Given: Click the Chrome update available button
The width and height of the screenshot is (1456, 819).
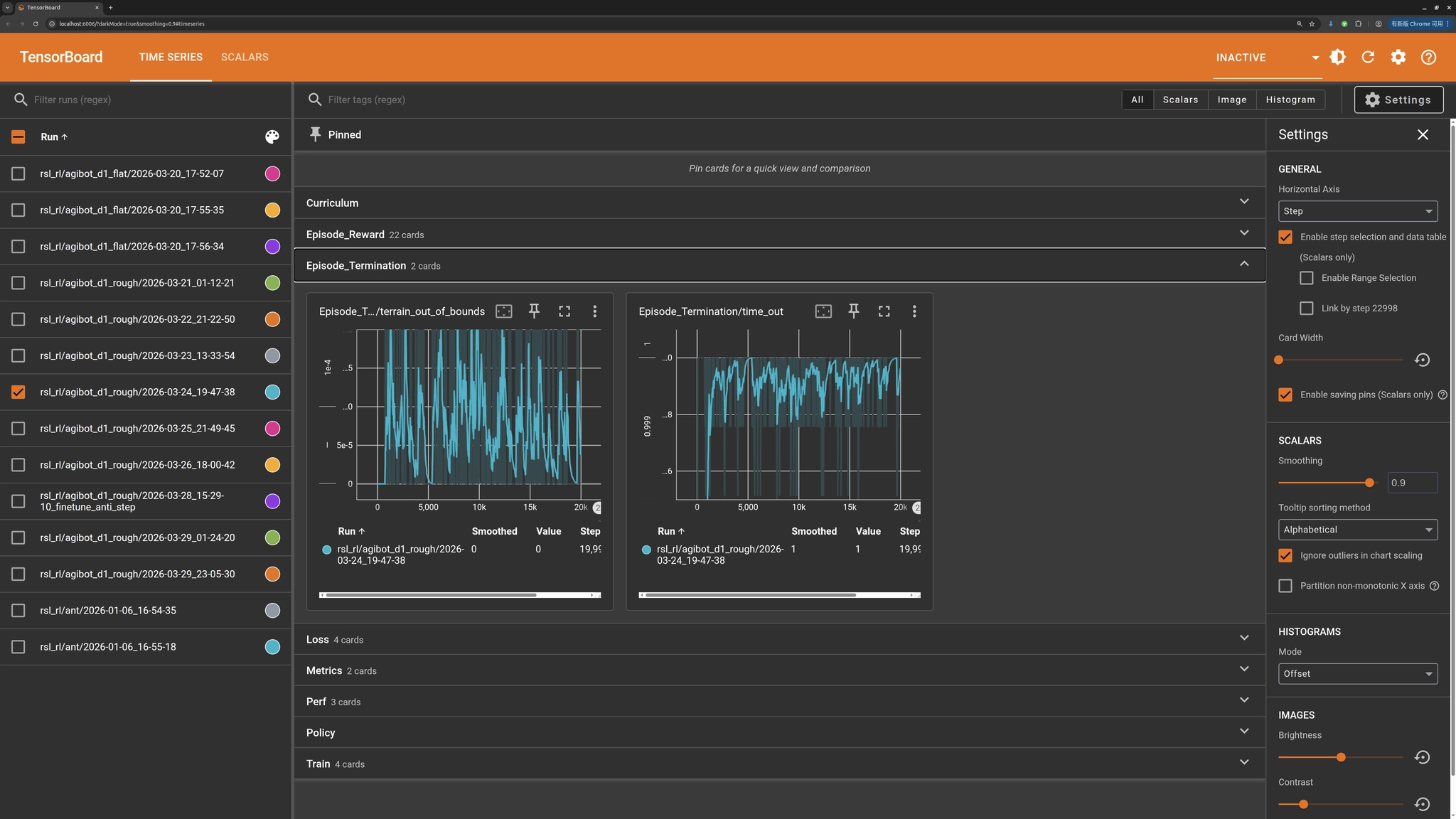Looking at the screenshot, I should click(1420, 23).
